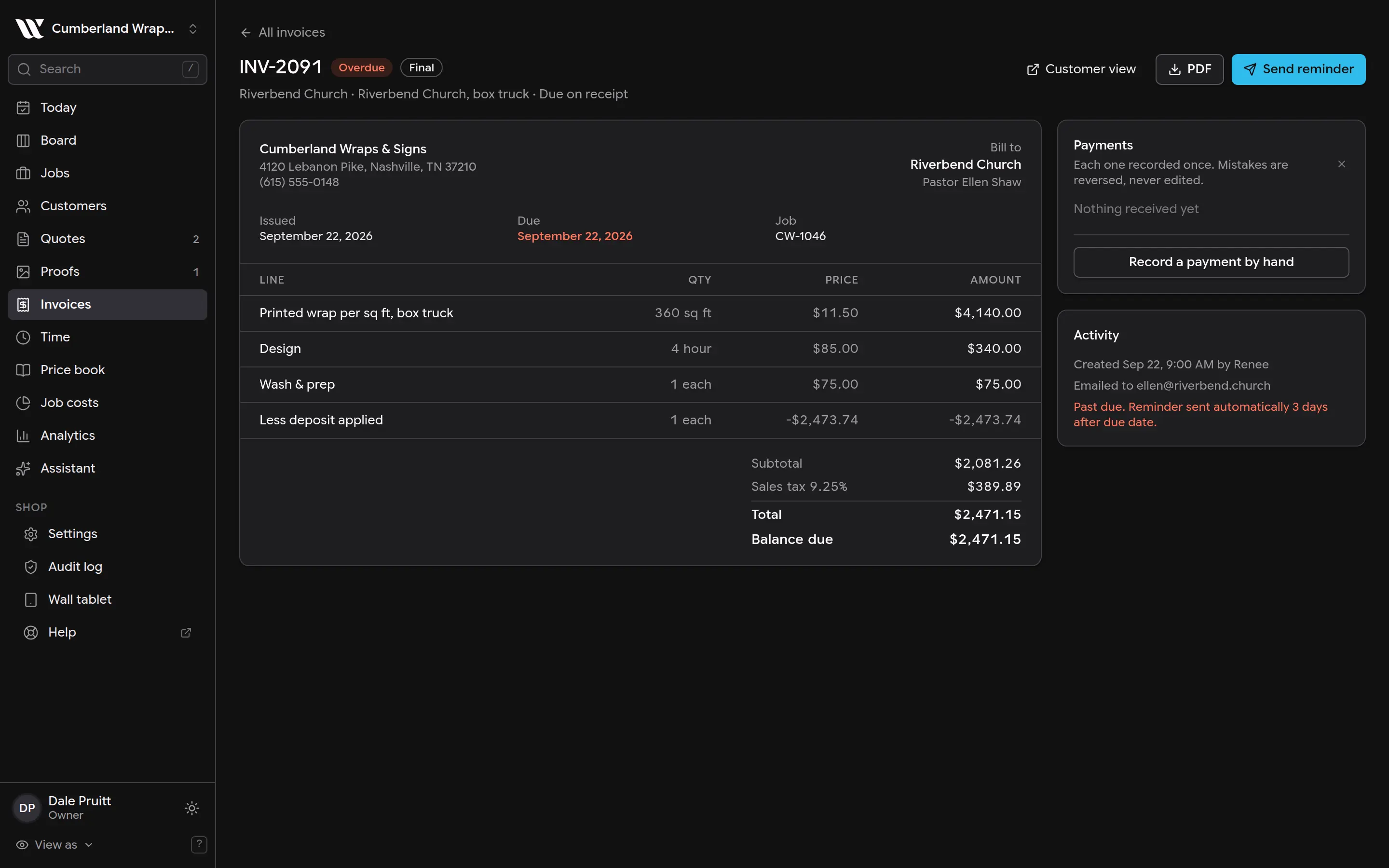Image resolution: width=1389 pixels, height=868 pixels.
Task: Open the Today calendar icon
Action: 23,108
